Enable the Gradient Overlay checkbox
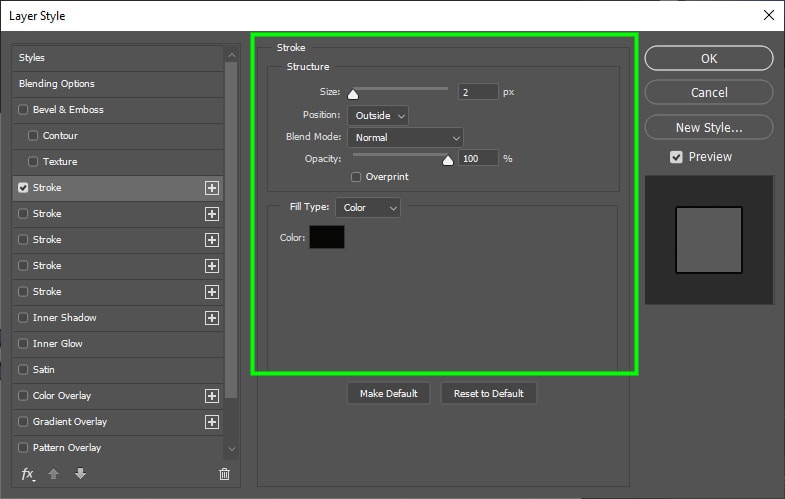This screenshot has width=785, height=499. pyautogui.click(x=23, y=421)
